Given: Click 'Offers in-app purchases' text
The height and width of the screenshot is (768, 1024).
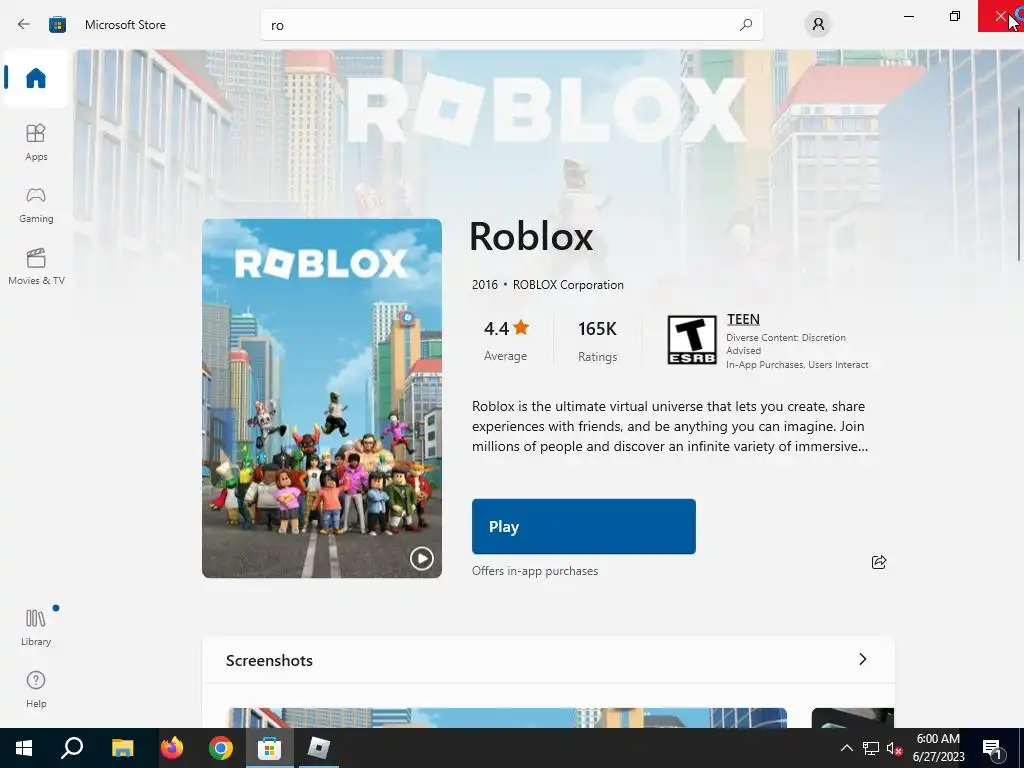Looking at the screenshot, I should pos(535,571).
